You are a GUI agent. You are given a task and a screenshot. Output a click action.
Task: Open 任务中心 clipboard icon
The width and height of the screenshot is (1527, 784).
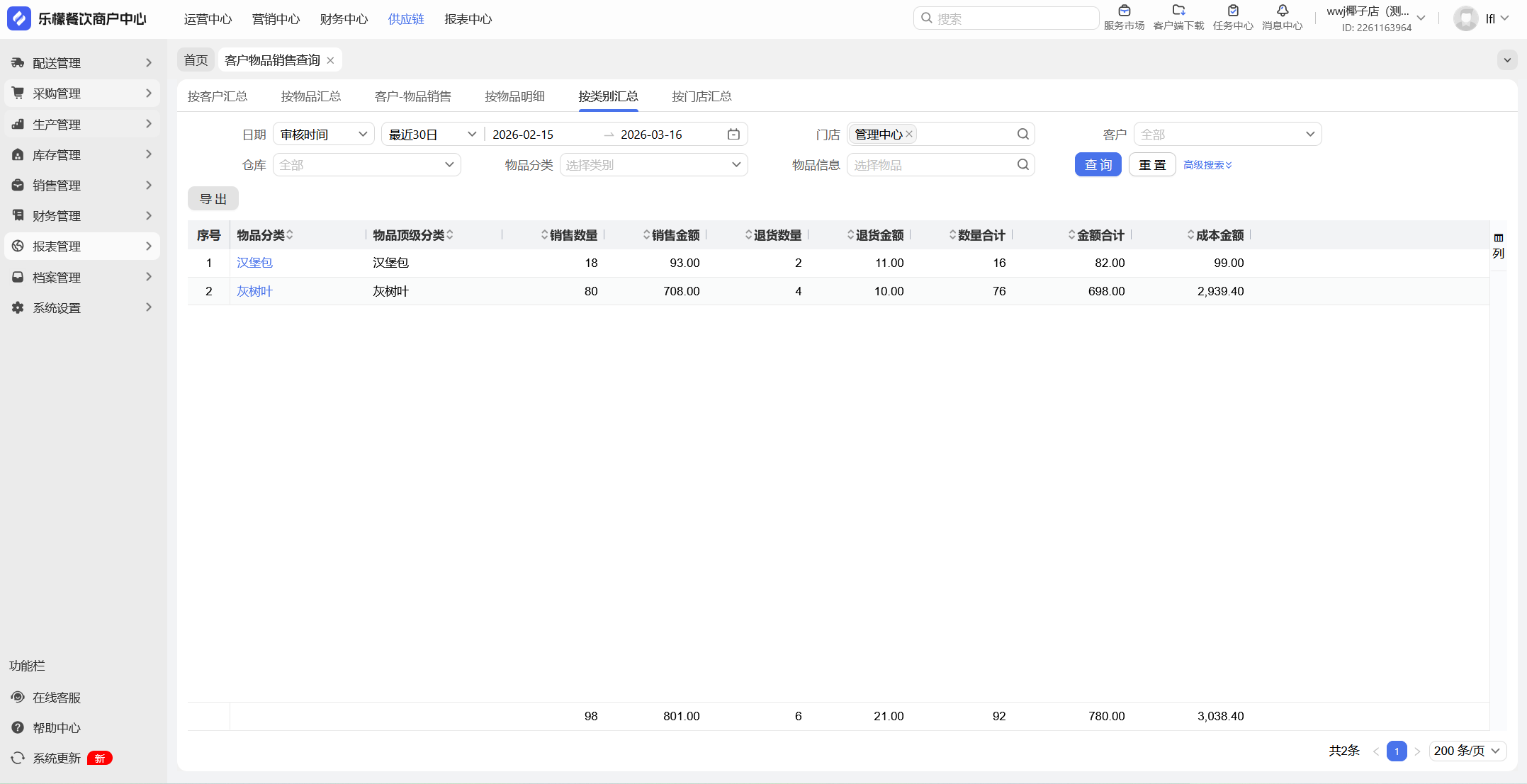click(x=1233, y=11)
